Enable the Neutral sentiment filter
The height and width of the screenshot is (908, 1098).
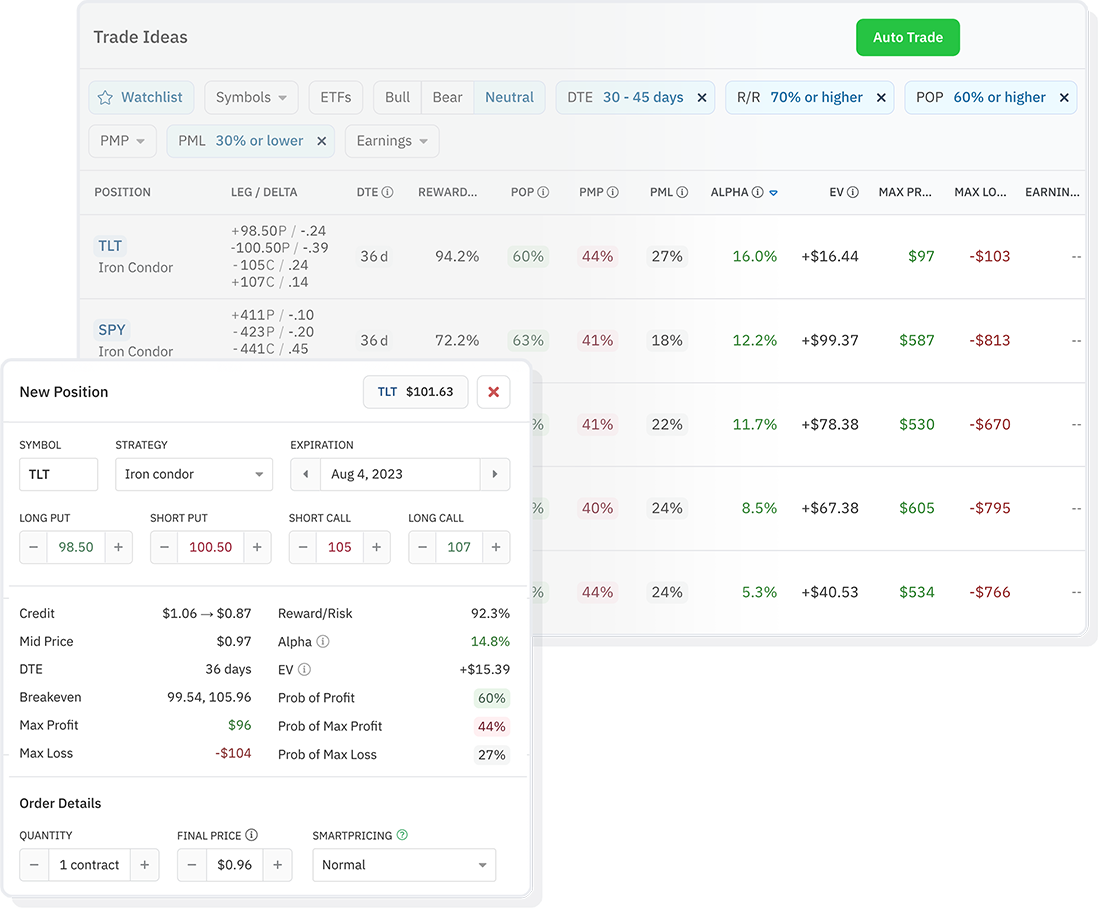click(509, 97)
